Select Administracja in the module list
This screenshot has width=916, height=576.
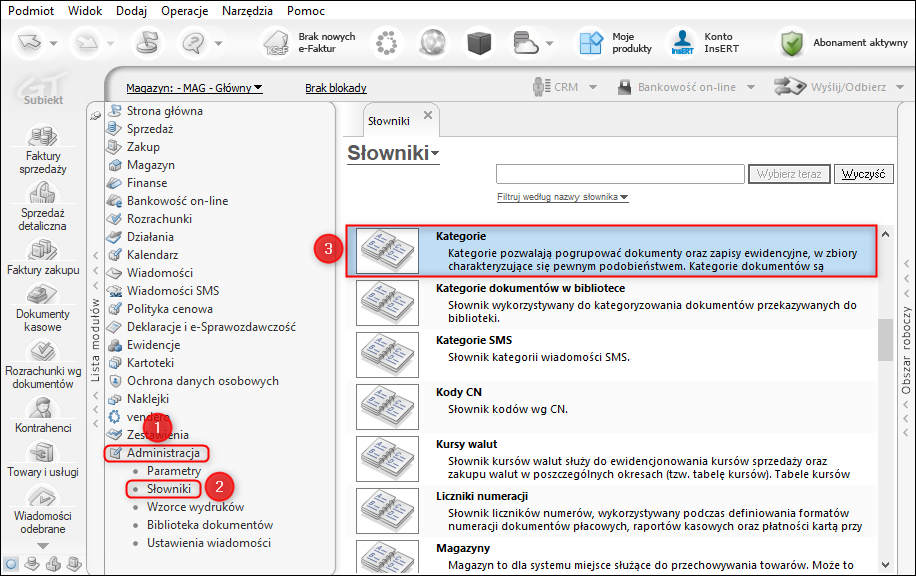[163, 453]
